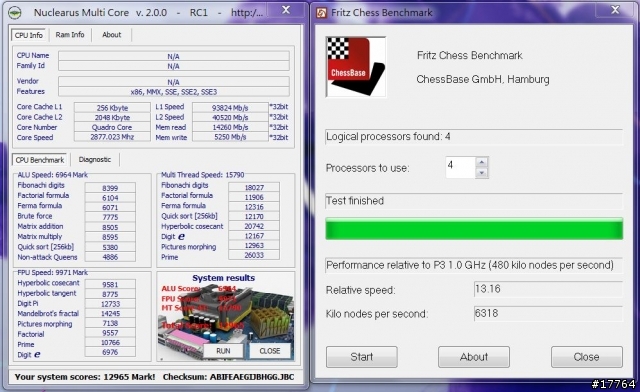Click the Mem read value 14260 Mb/s
The height and width of the screenshot is (392, 640).
(x=230, y=127)
